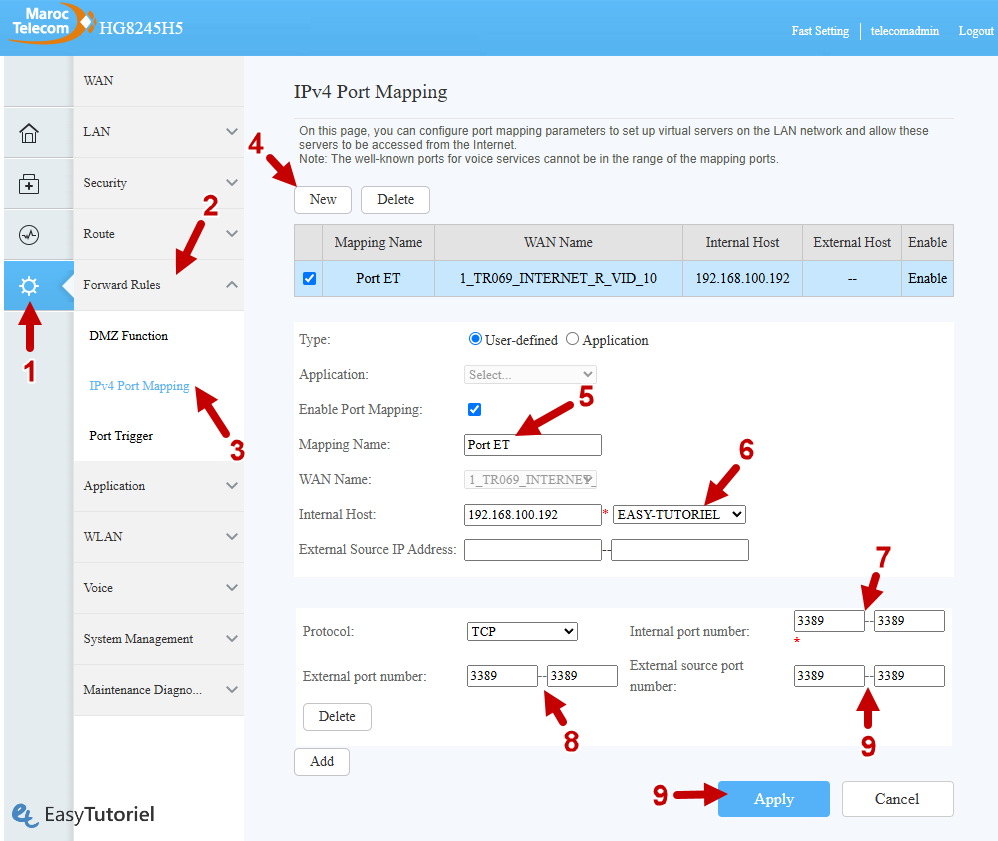Open the Port Trigger submenu
This screenshot has height=841, width=998.
(121, 436)
